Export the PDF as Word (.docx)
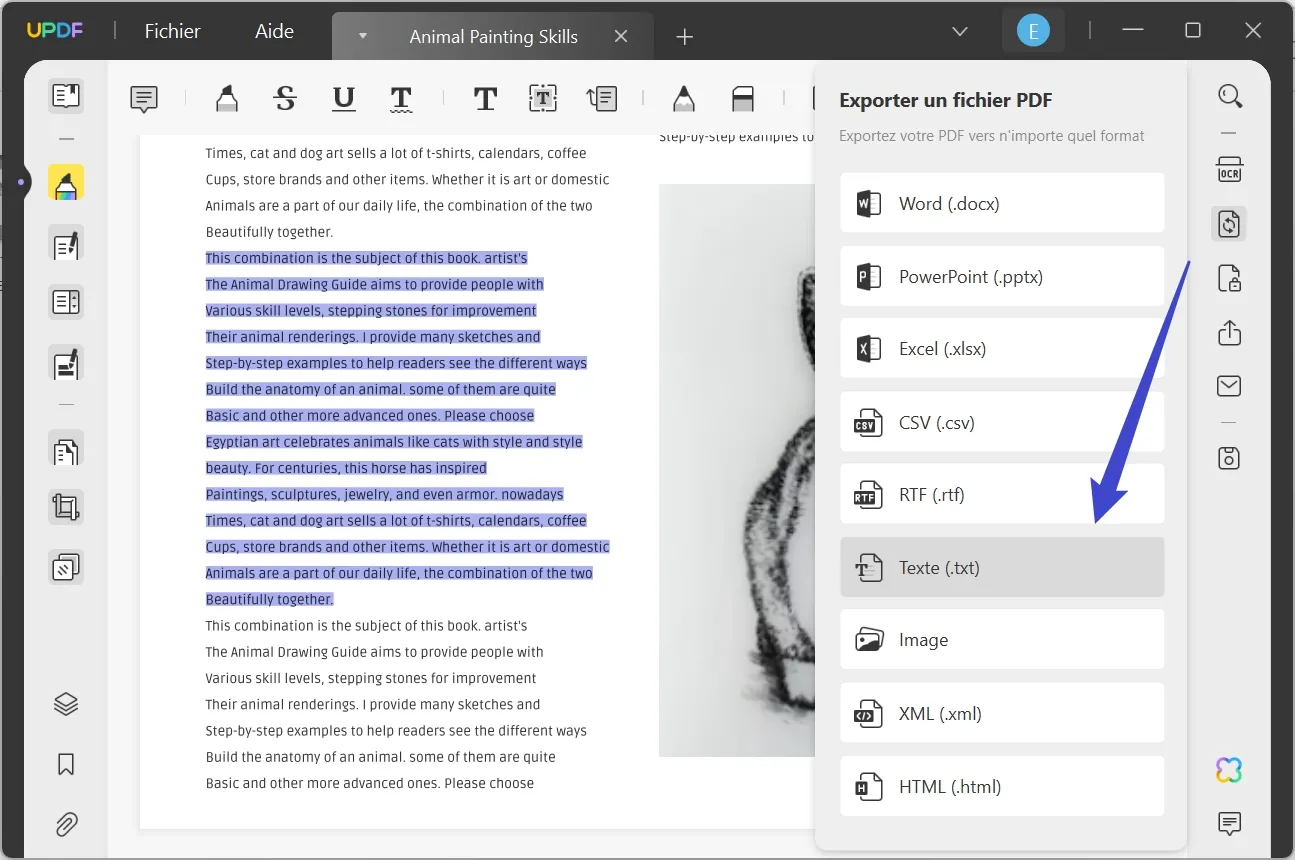1295x860 pixels. (1001, 203)
